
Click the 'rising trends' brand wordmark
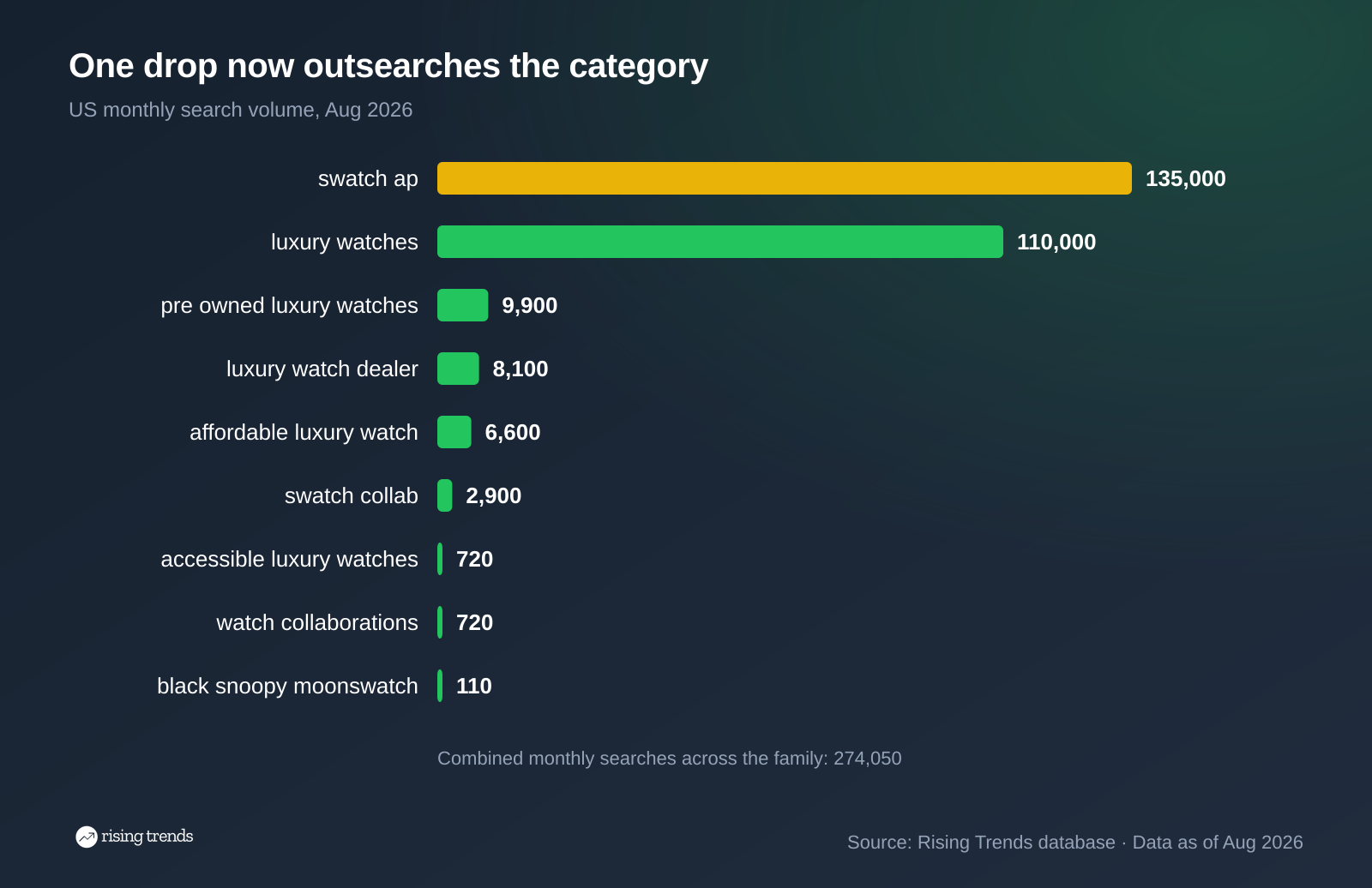point(147,837)
